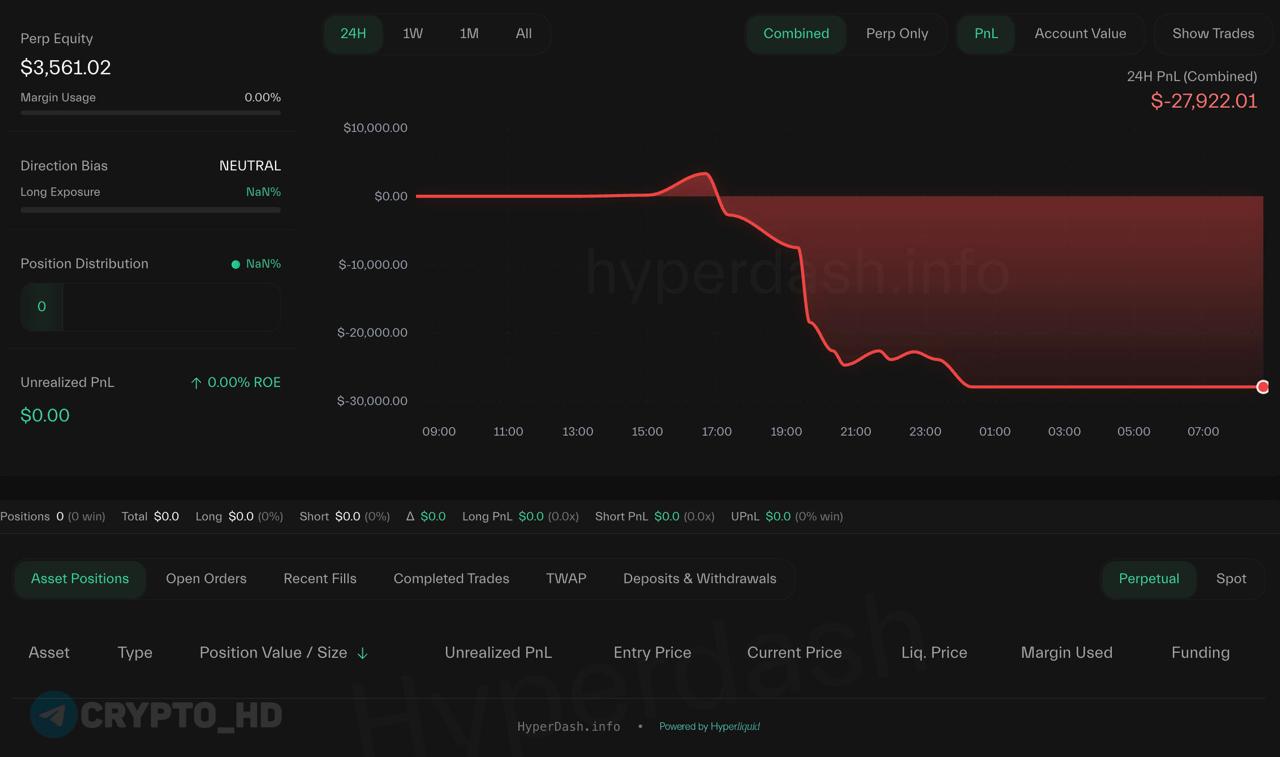Screen dimensions: 1280x757
Task: Click the green $0.00 Unrealized PnL amount
Action: 45,415
